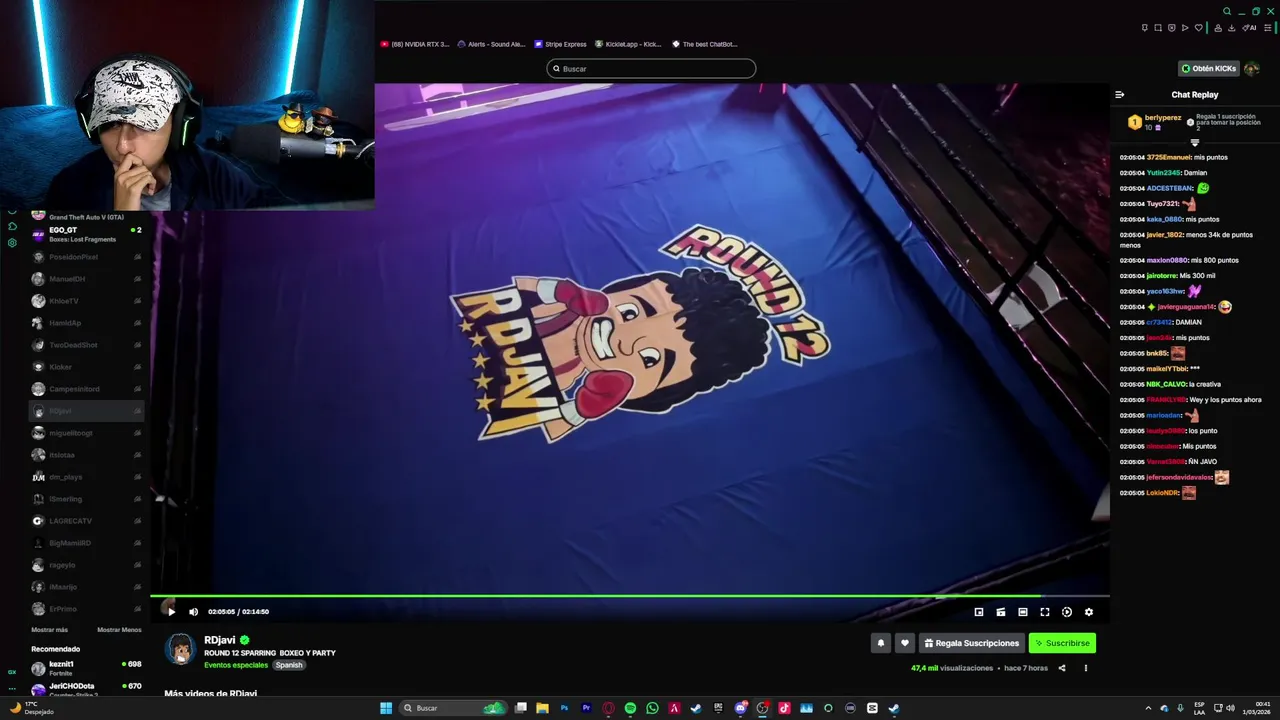1280x720 pixels.
Task: Open recommended channel JeriCHODota
Action: coord(87,689)
